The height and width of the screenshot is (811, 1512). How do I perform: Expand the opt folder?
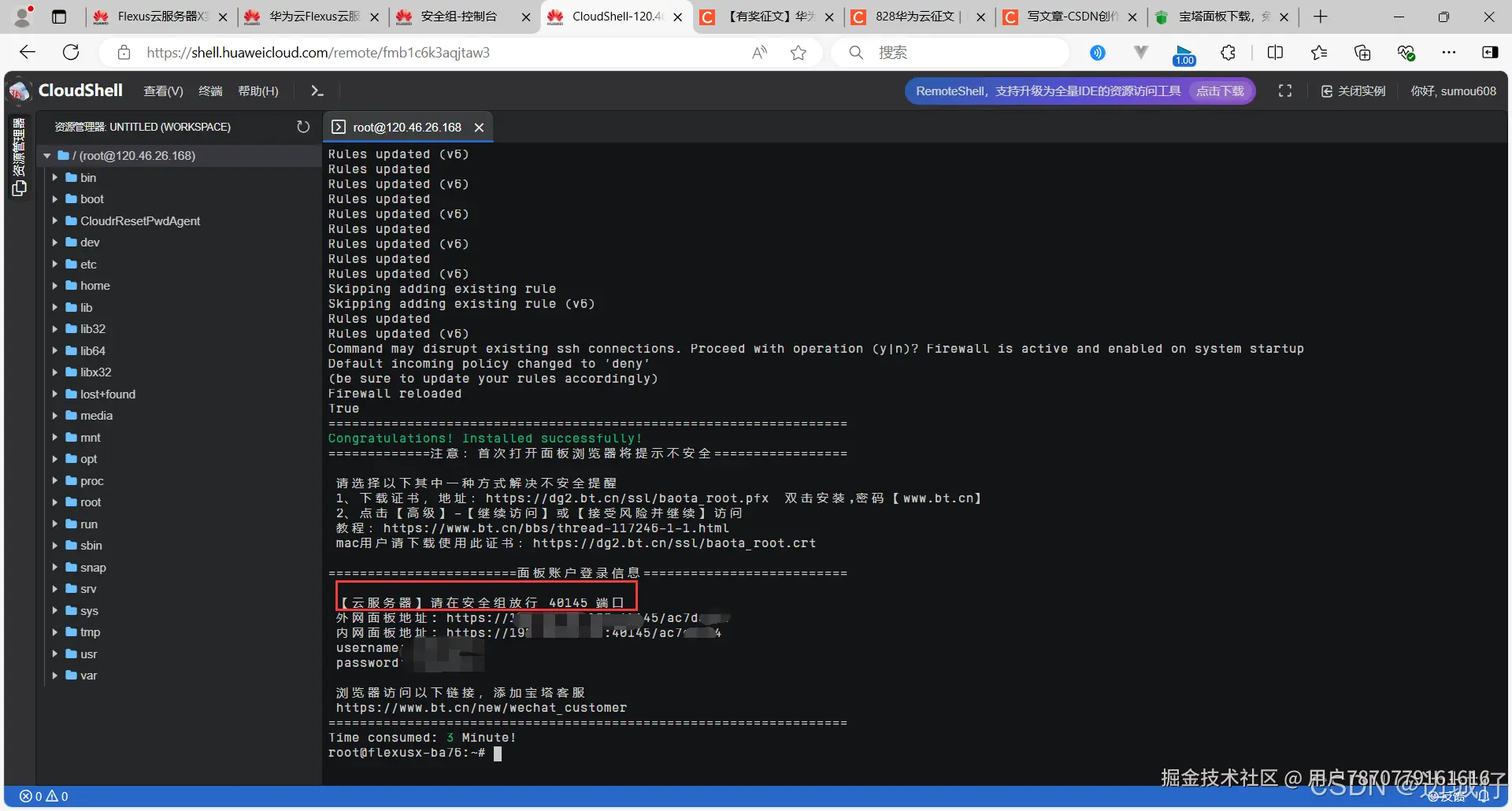click(x=55, y=459)
